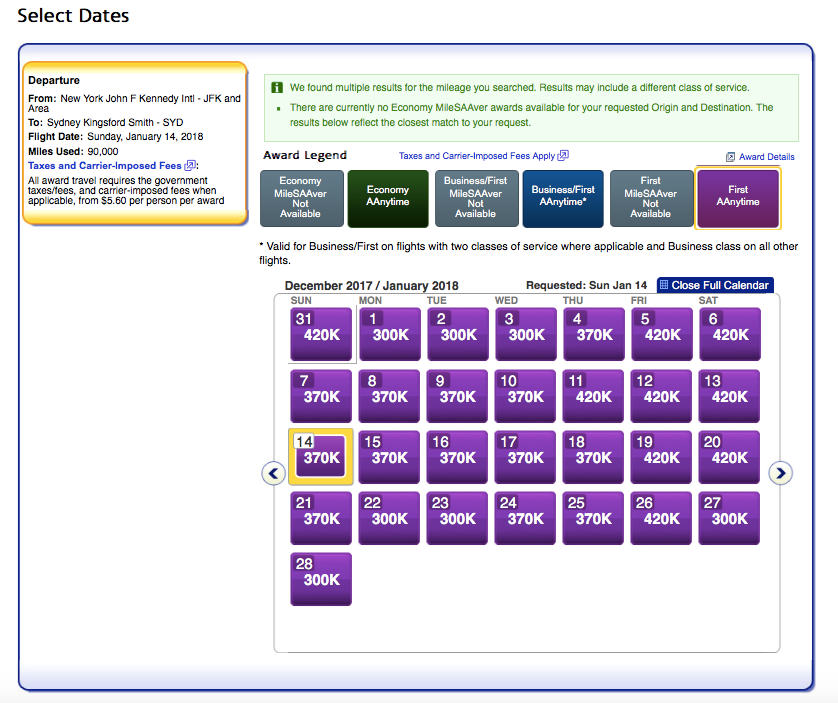Select the First AAnytime award tab

tap(737, 196)
